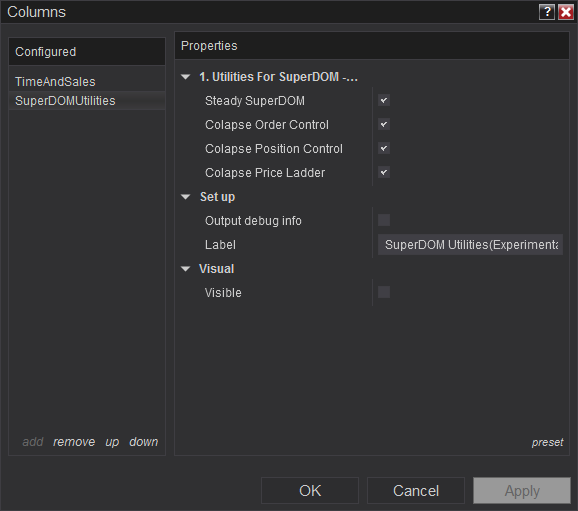Click the Configured panel header

click(87, 52)
